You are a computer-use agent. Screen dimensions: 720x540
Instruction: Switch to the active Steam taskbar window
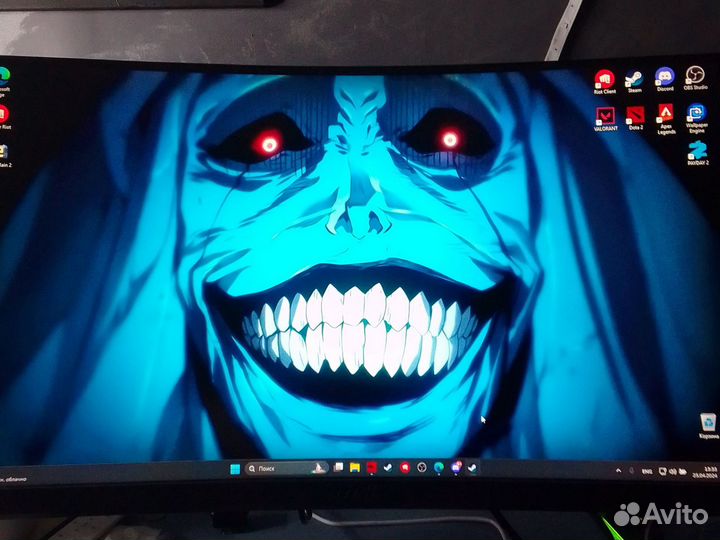point(472,468)
